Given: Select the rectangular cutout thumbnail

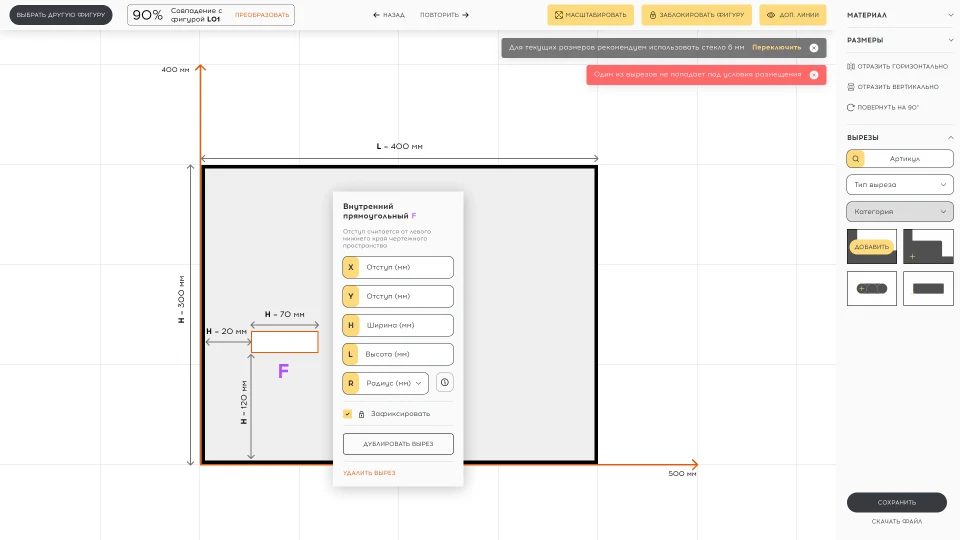Looking at the screenshot, I should click(x=928, y=288).
